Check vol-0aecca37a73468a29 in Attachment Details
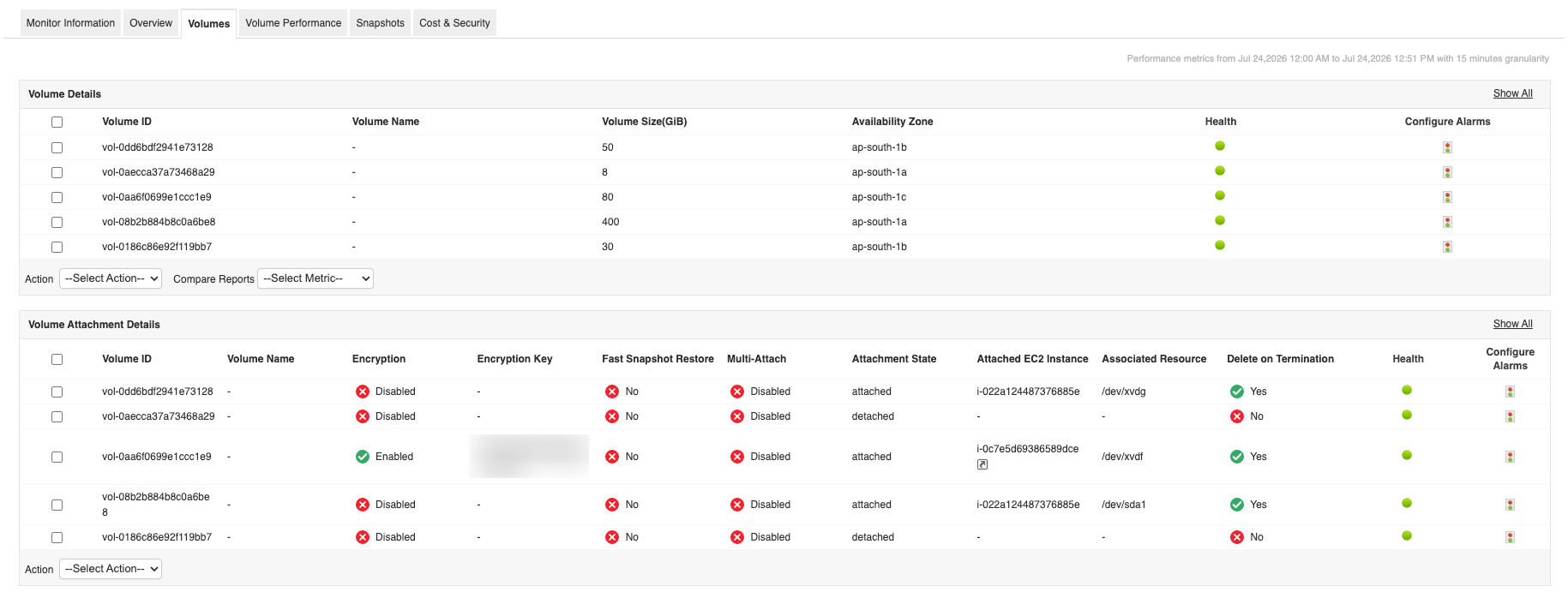The image size is (1568, 598). point(57,416)
